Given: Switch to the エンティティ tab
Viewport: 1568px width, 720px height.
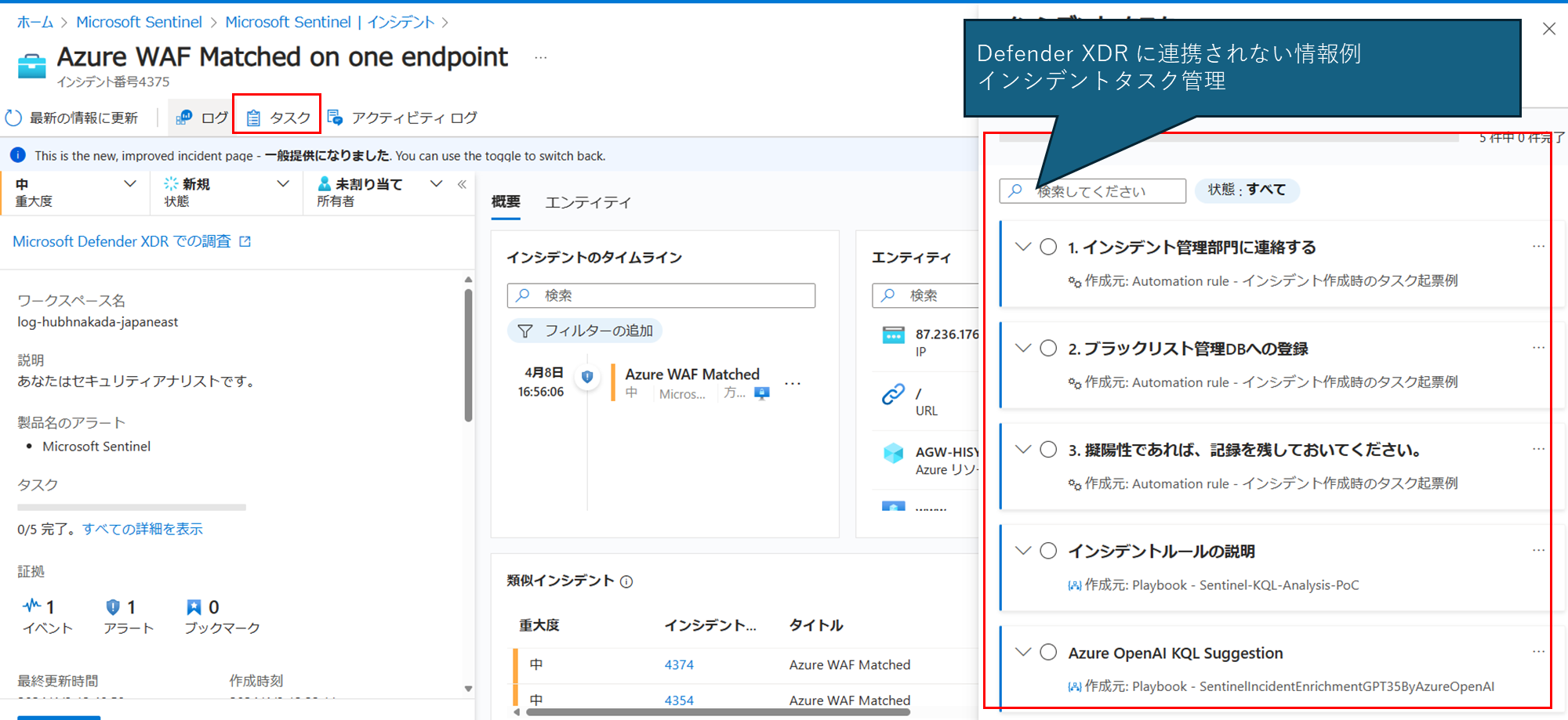Looking at the screenshot, I should coord(588,202).
